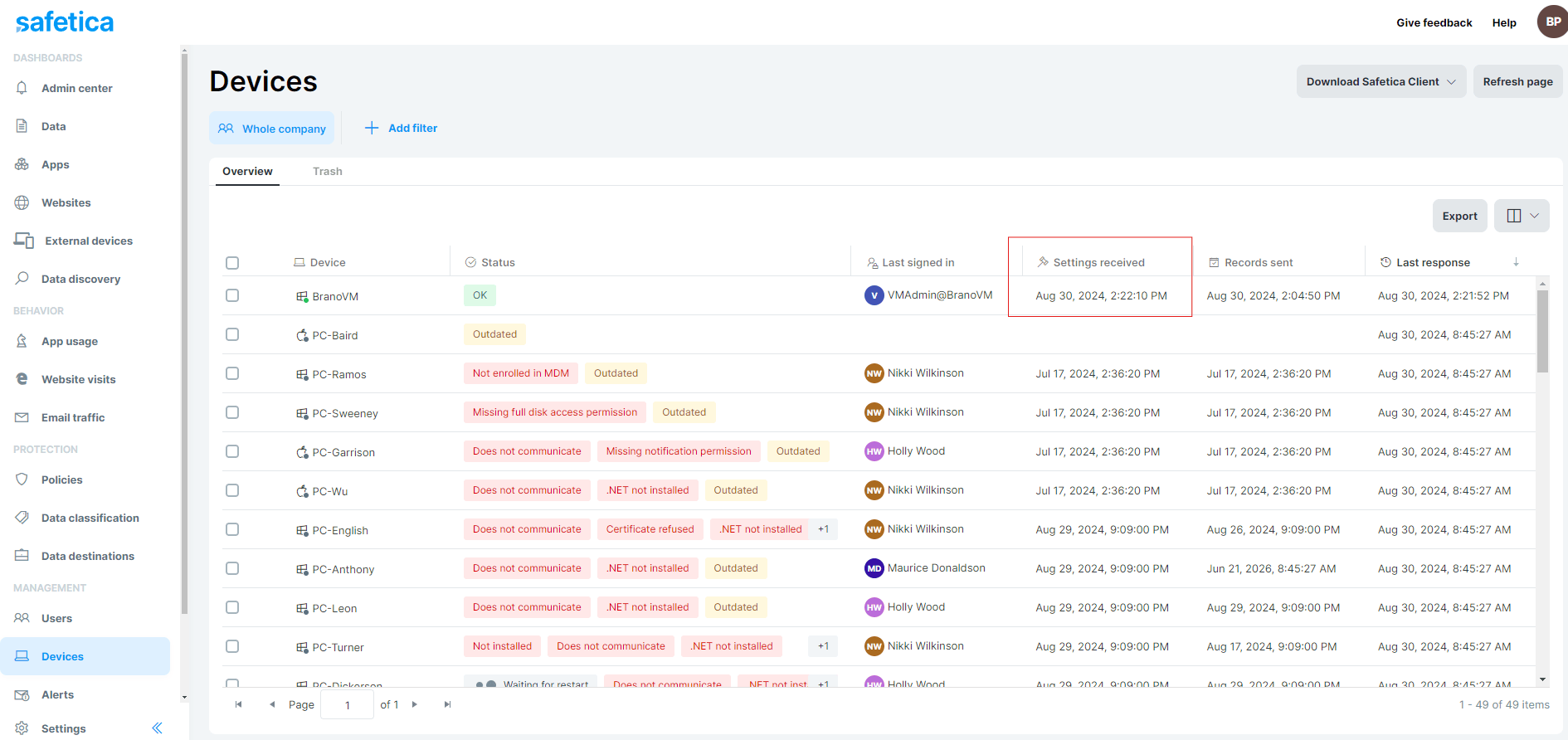Viewport: 1568px width, 740px height.
Task: Expand the Download Safetica Client dropdown
Action: (x=1381, y=81)
